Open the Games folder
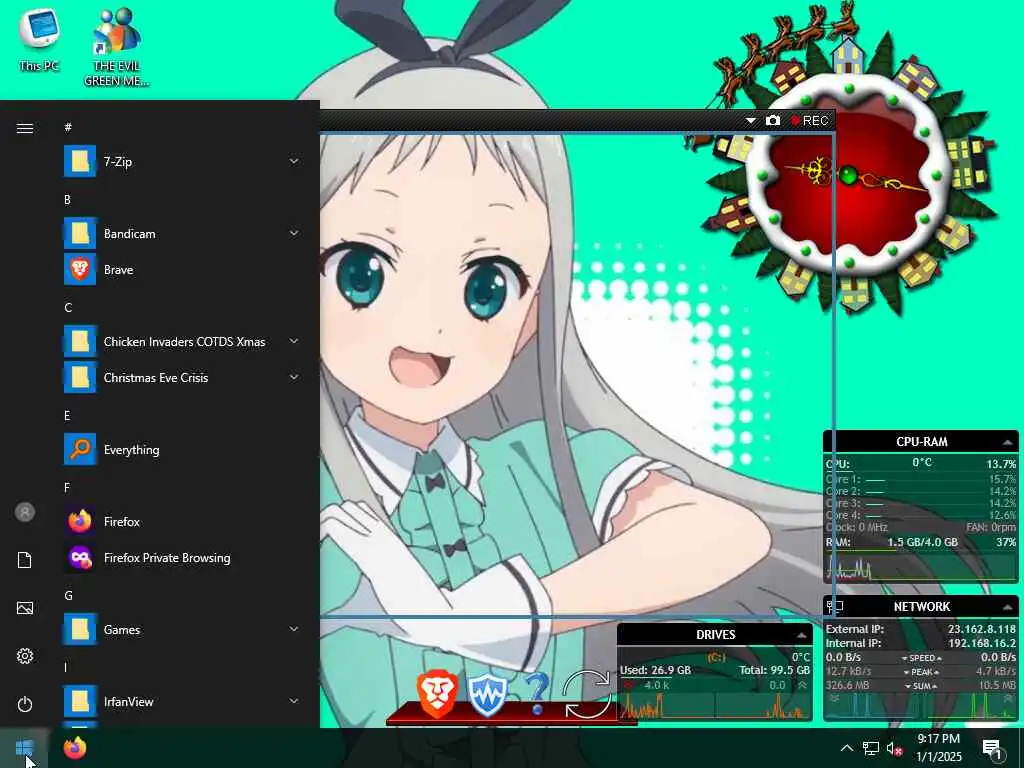 coord(182,630)
